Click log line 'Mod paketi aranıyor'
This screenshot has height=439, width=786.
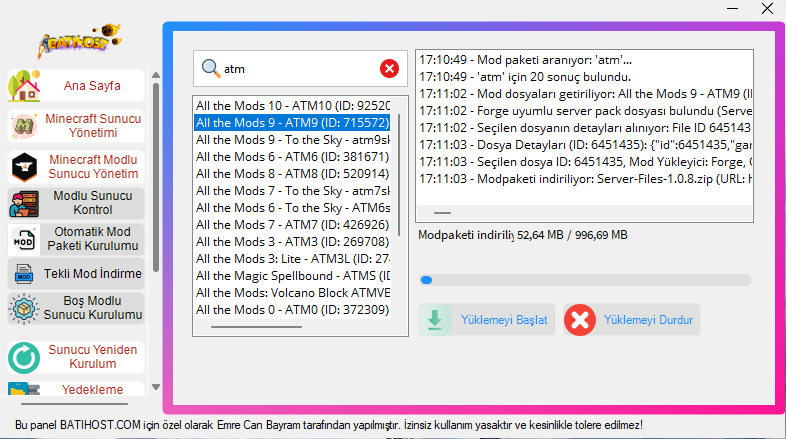pos(525,60)
